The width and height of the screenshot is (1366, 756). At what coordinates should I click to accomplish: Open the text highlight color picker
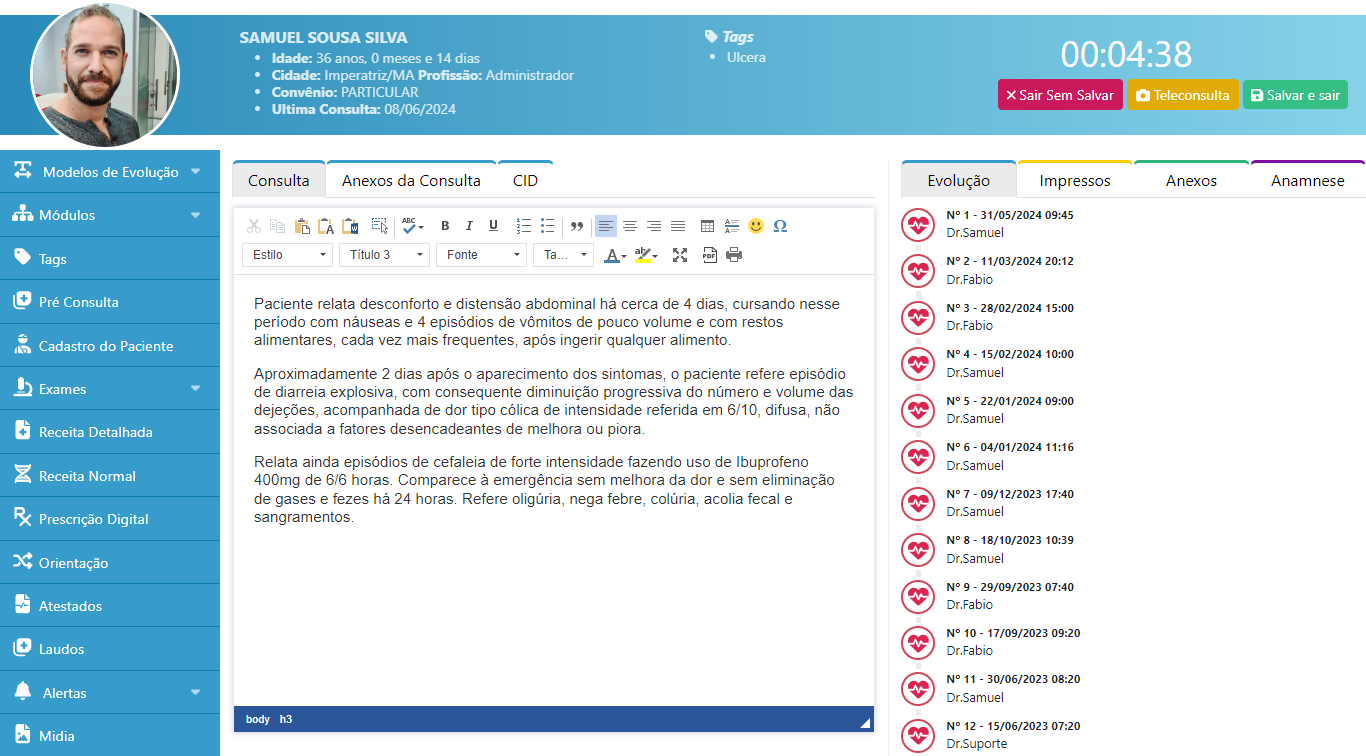pos(645,255)
